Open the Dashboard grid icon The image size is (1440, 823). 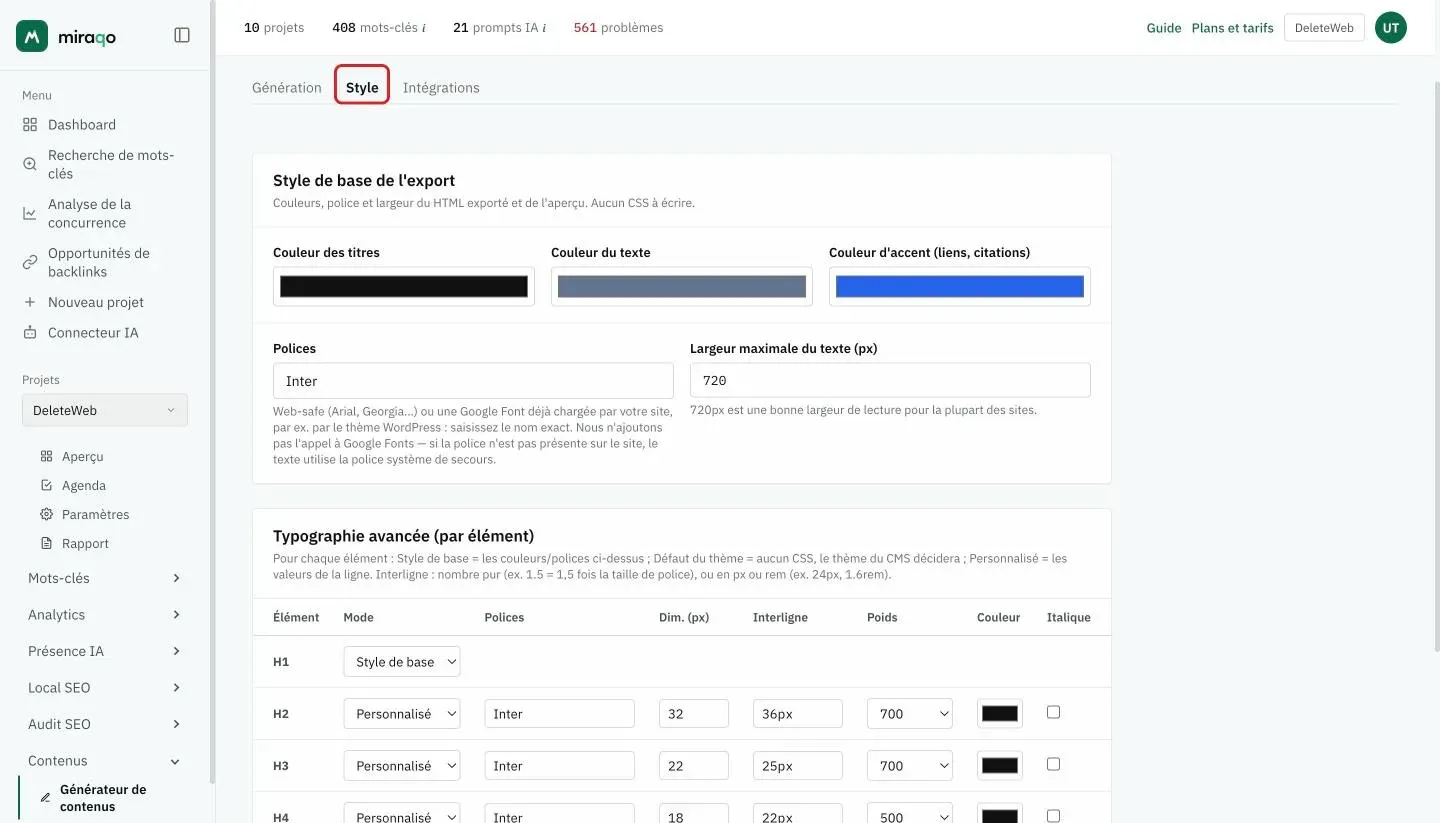(x=30, y=125)
